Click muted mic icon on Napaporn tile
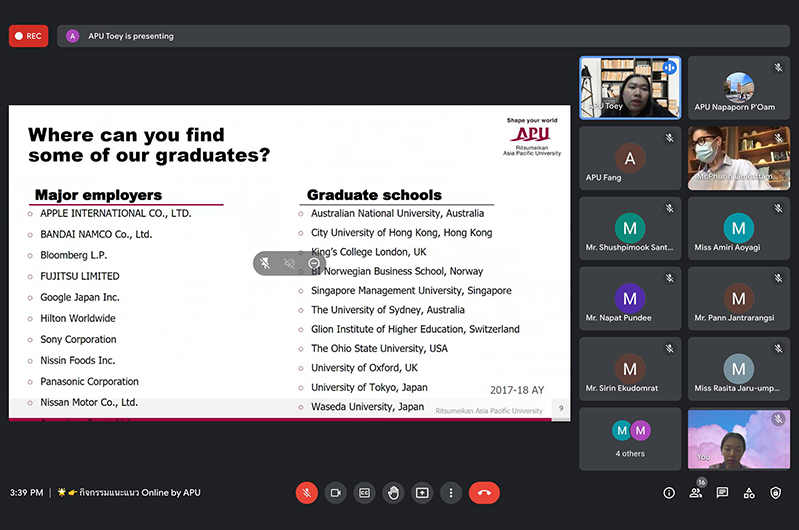 point(778,67)
